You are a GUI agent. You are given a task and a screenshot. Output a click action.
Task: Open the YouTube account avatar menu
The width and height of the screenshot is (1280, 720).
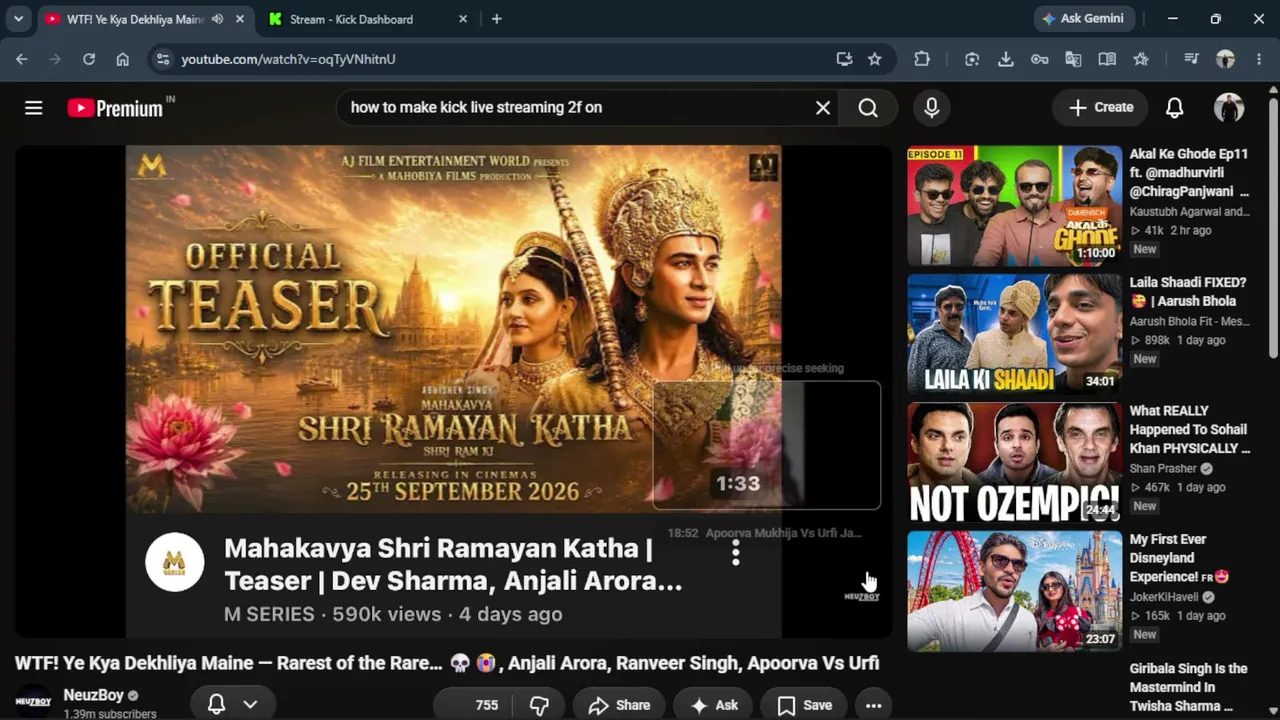click(1229, 108)
